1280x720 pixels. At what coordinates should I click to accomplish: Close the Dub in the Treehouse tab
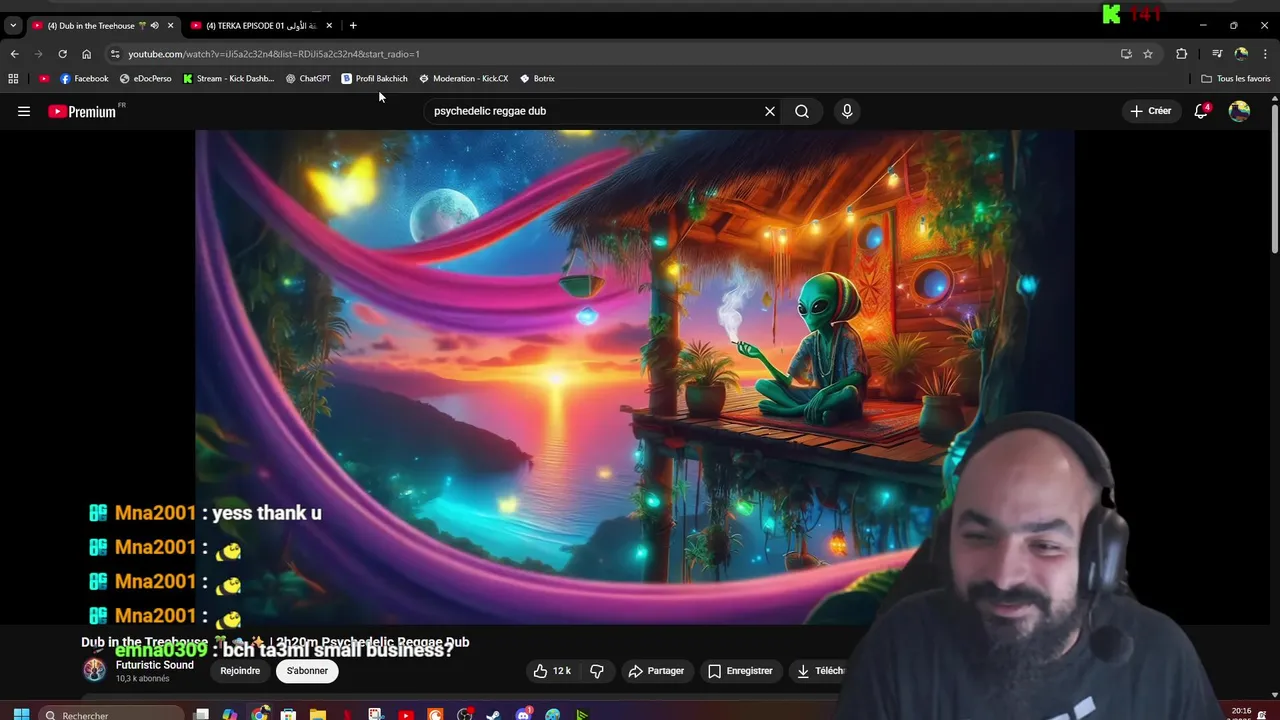(170, 25)
